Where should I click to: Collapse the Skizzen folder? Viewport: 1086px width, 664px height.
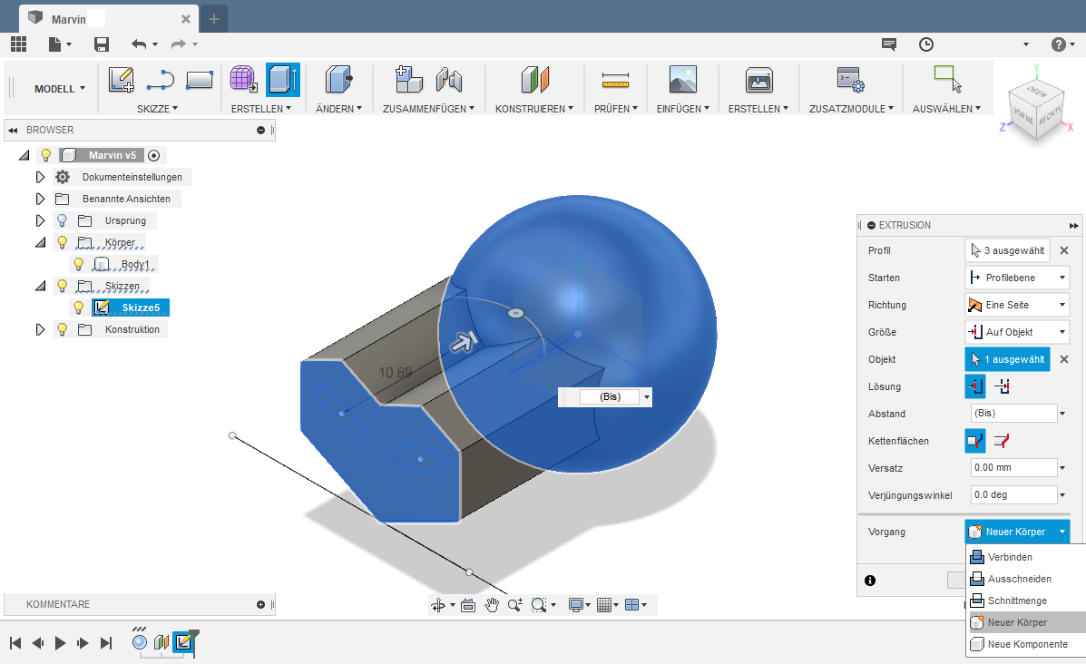(x=40, y=286)
